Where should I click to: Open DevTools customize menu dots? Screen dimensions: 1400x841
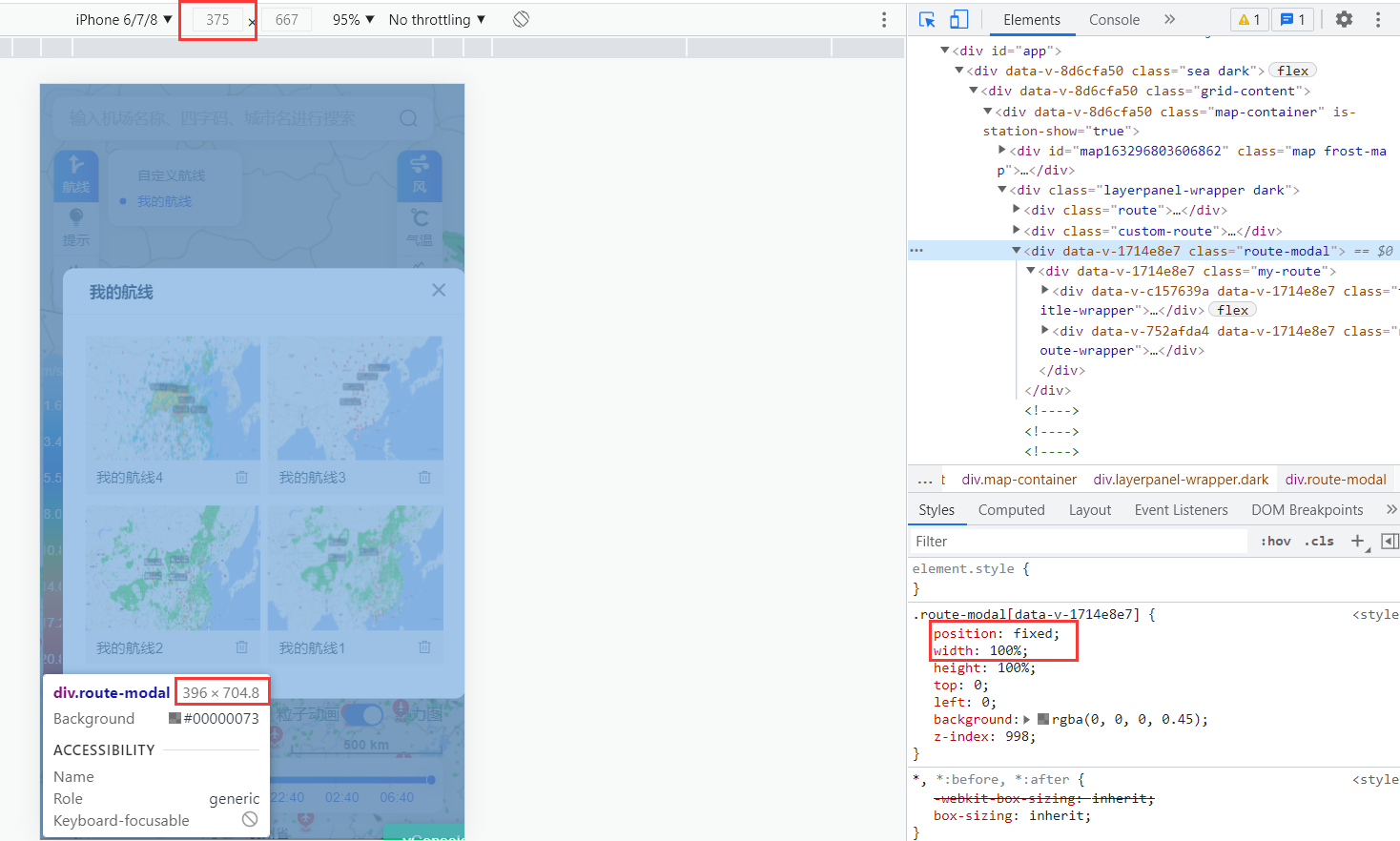[x=1378, y=19]
